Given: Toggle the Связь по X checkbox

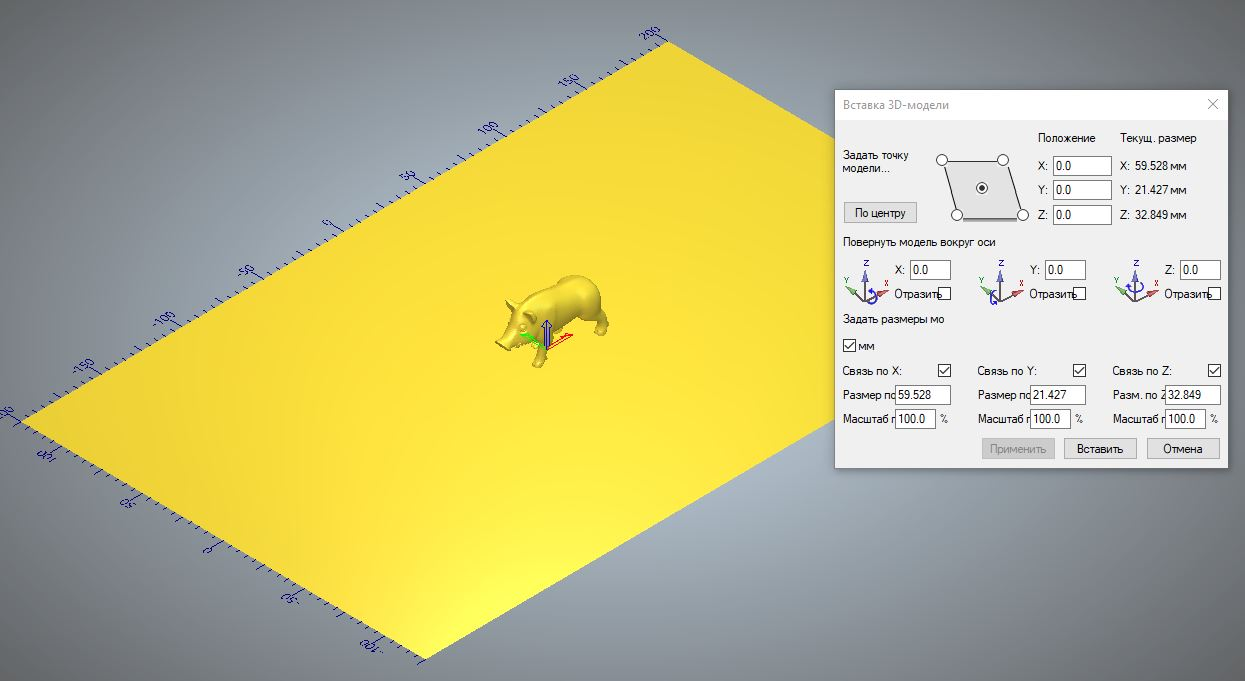Looking at the screenshot, I should tap(944, 371).
